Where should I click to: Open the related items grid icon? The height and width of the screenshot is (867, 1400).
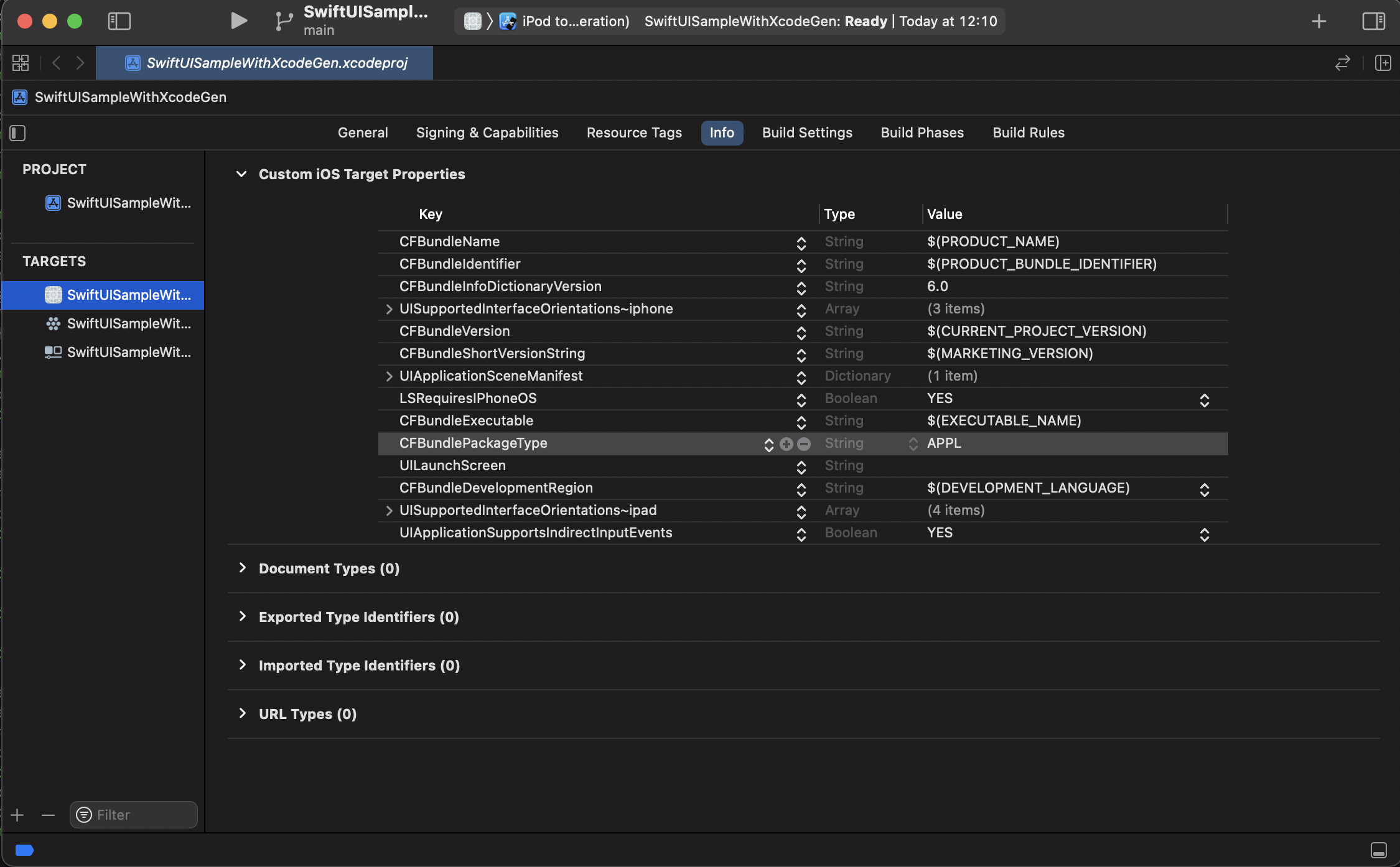[19, 62]
